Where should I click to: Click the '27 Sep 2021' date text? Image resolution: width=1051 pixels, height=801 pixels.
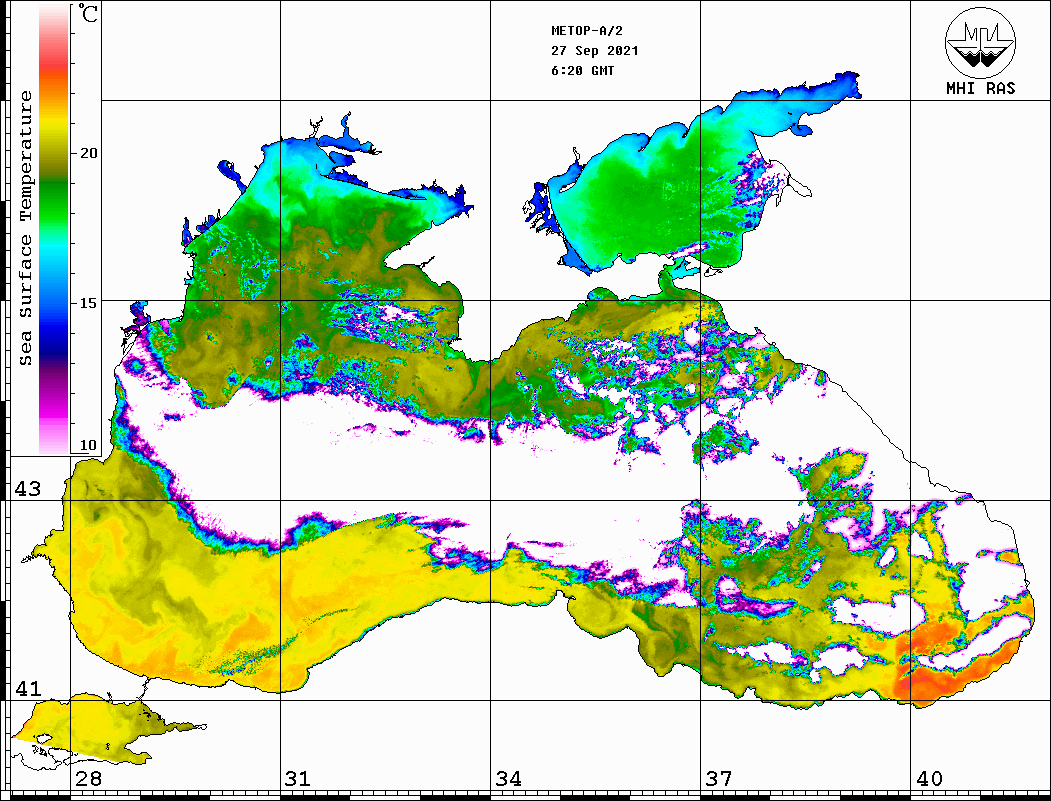coord(595,51)
